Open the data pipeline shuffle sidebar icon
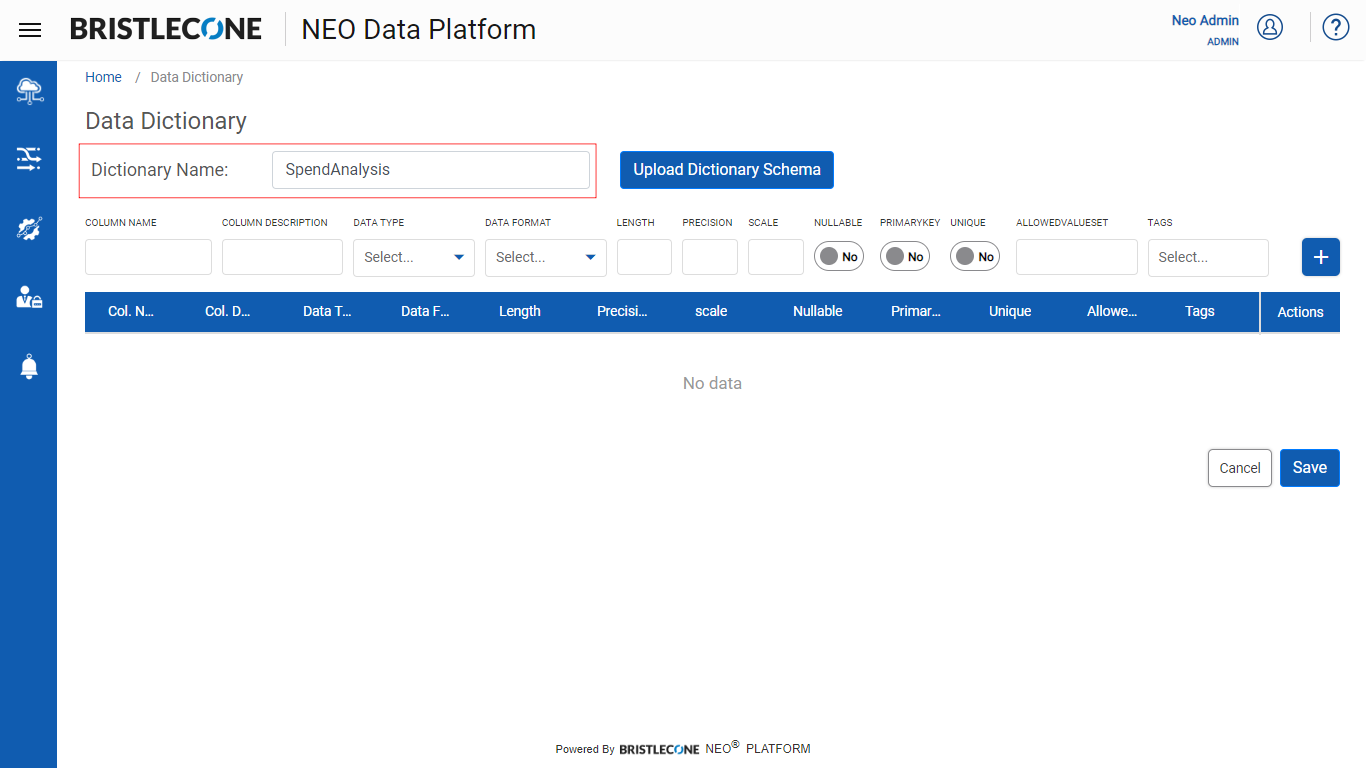The height and width of the screenshot is (768, 1366). click(29, 159)
